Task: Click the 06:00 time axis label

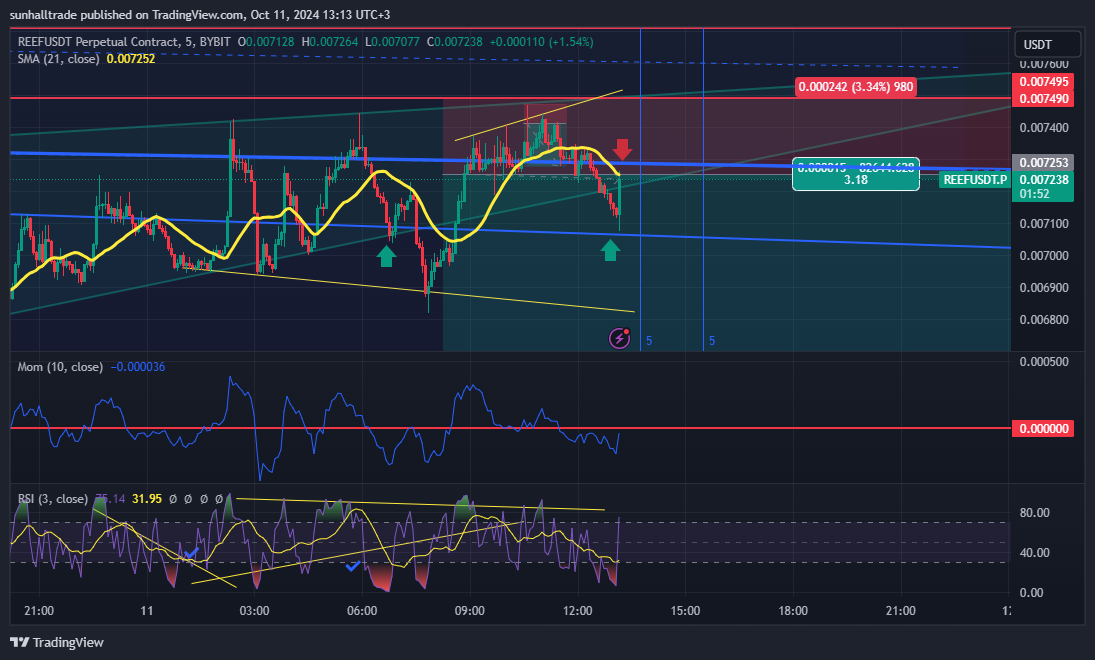Action: click(x=362, y=610)
